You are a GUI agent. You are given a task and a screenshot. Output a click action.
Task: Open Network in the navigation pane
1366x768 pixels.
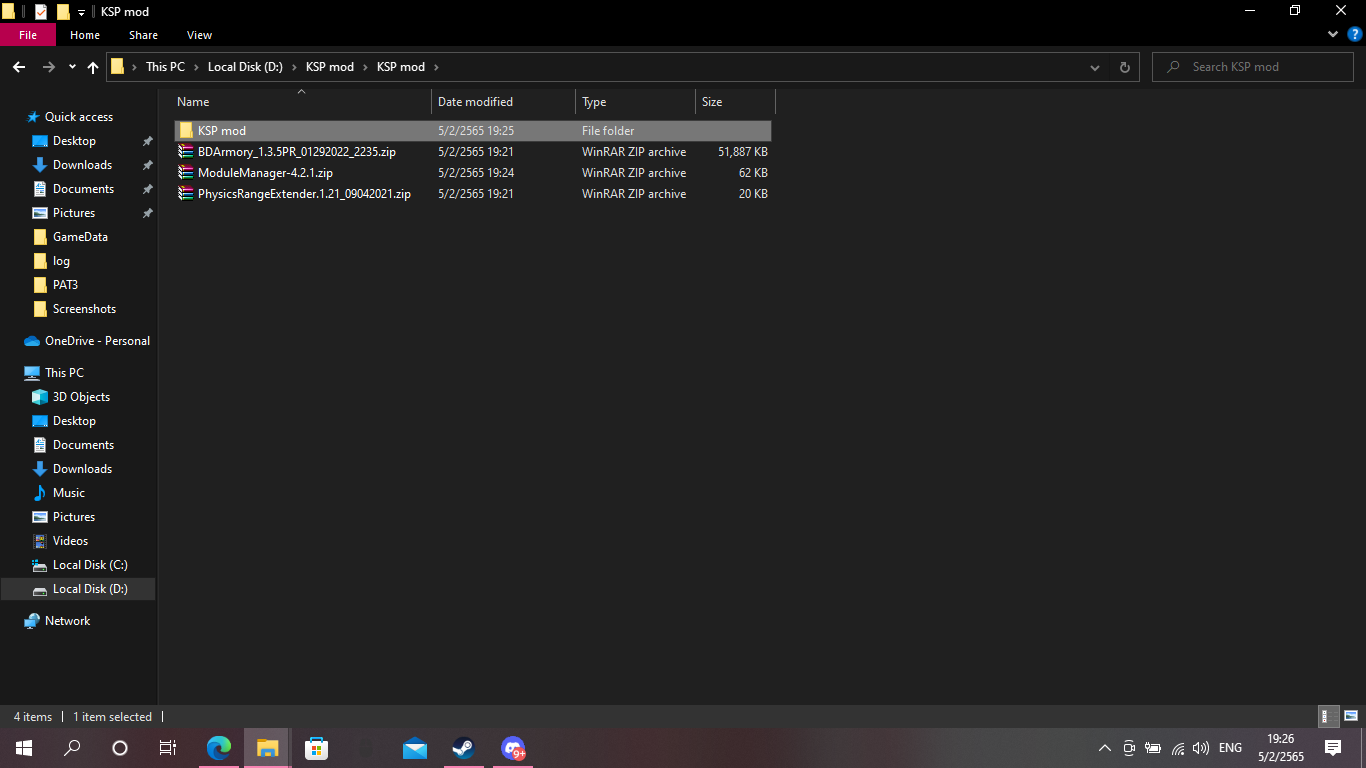[x=67, y=621]
